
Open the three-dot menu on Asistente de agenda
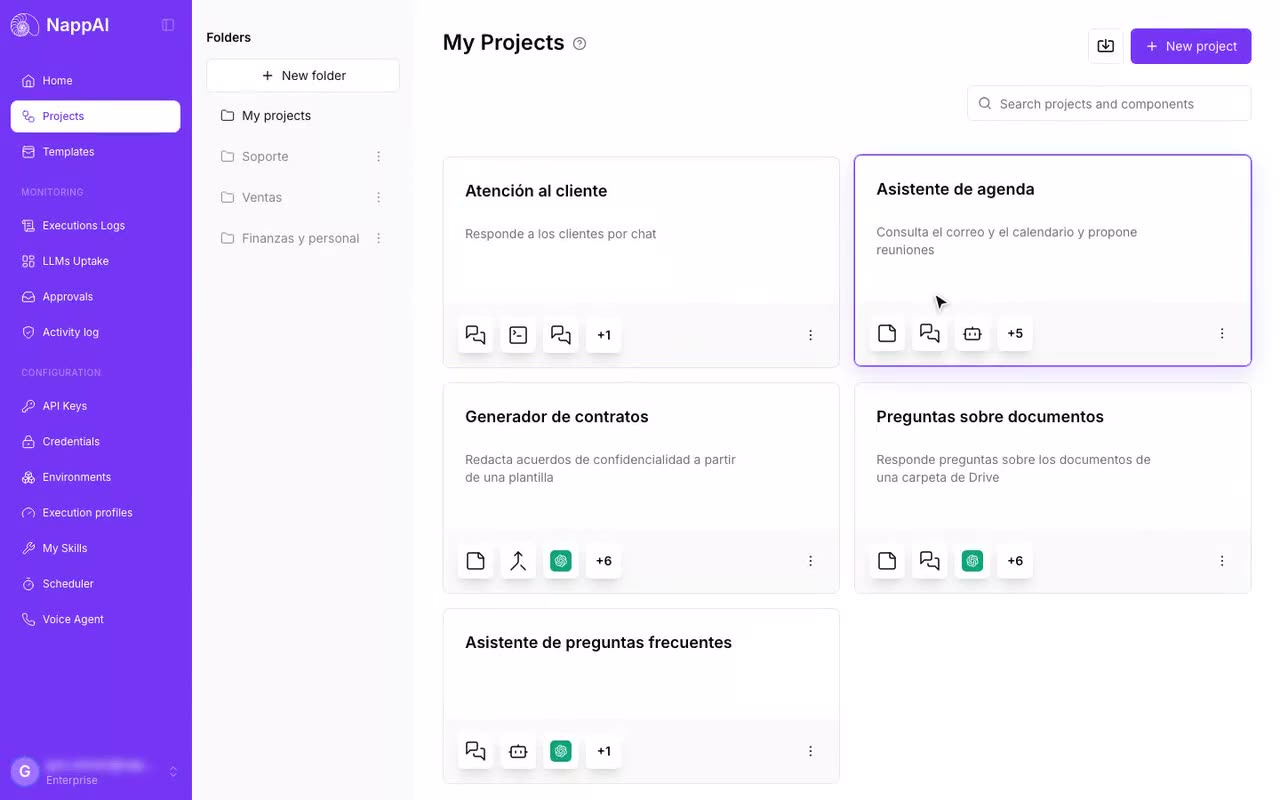[1222, 333]
